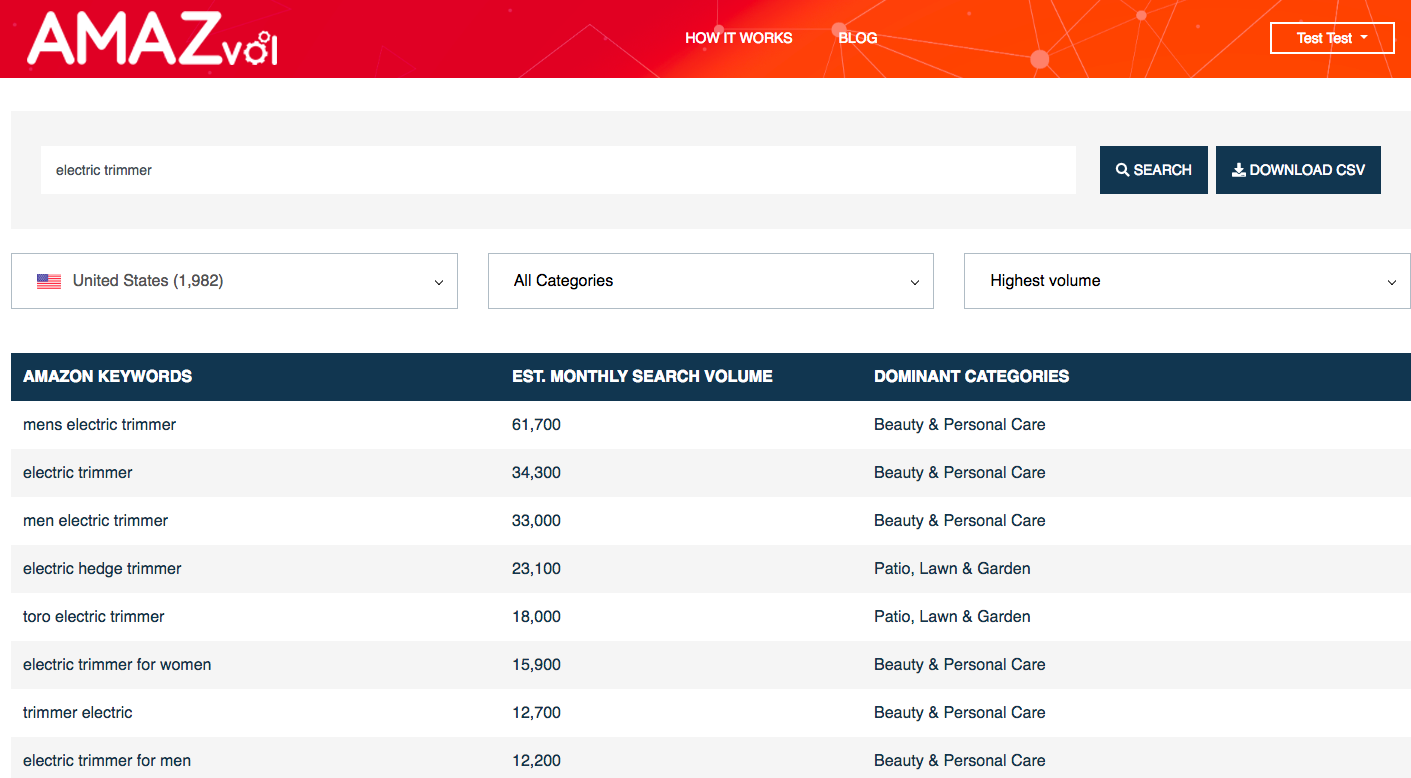Click the Est. Monthly Search Volume header
Image resolution: width=1411 pixels, height=778 pixels.
coord(642,377)
